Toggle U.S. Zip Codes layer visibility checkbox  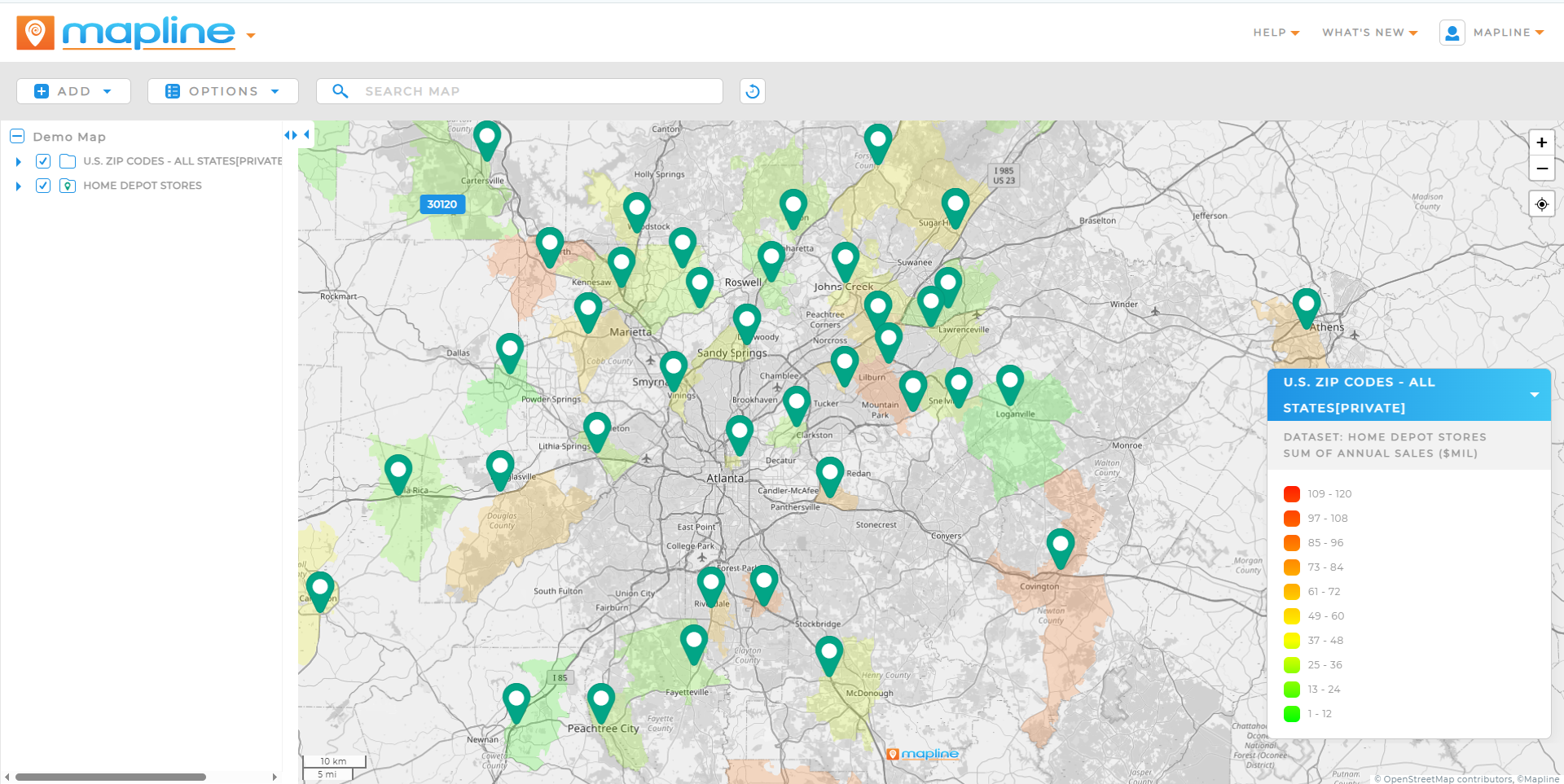[43, 161]
